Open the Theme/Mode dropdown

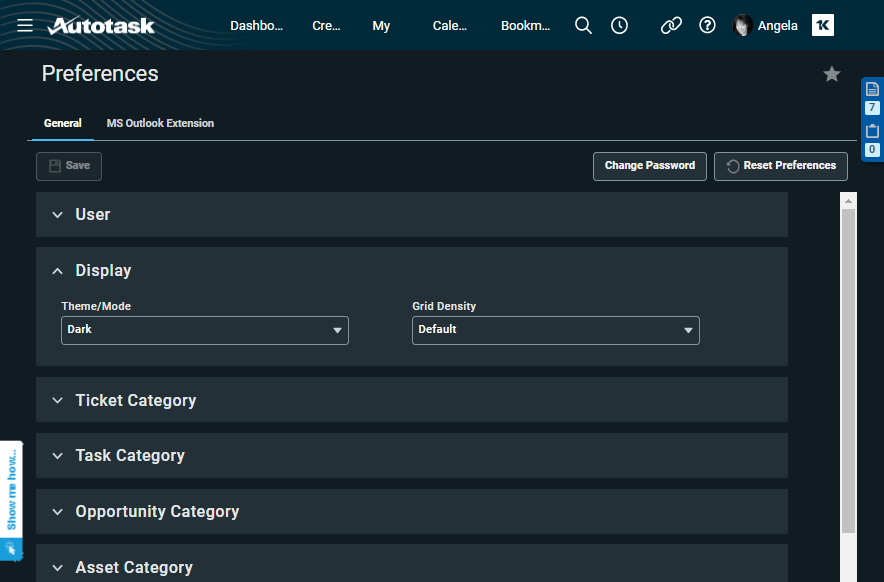pos(204,330)
